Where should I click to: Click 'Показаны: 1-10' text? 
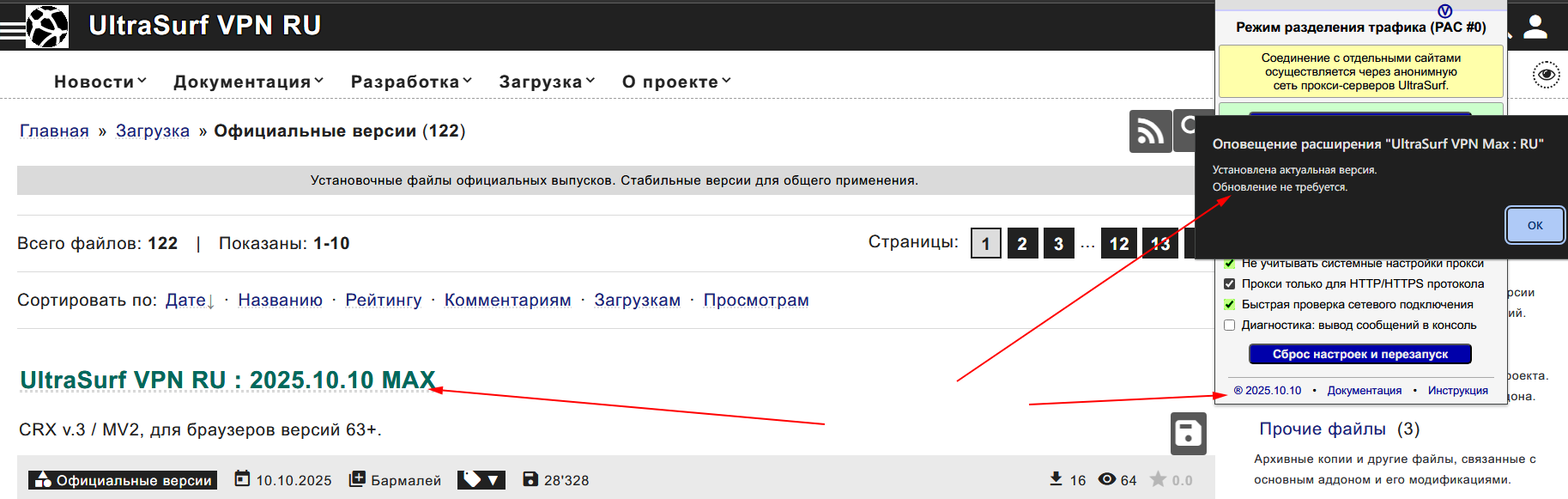(x=284, y=243)
